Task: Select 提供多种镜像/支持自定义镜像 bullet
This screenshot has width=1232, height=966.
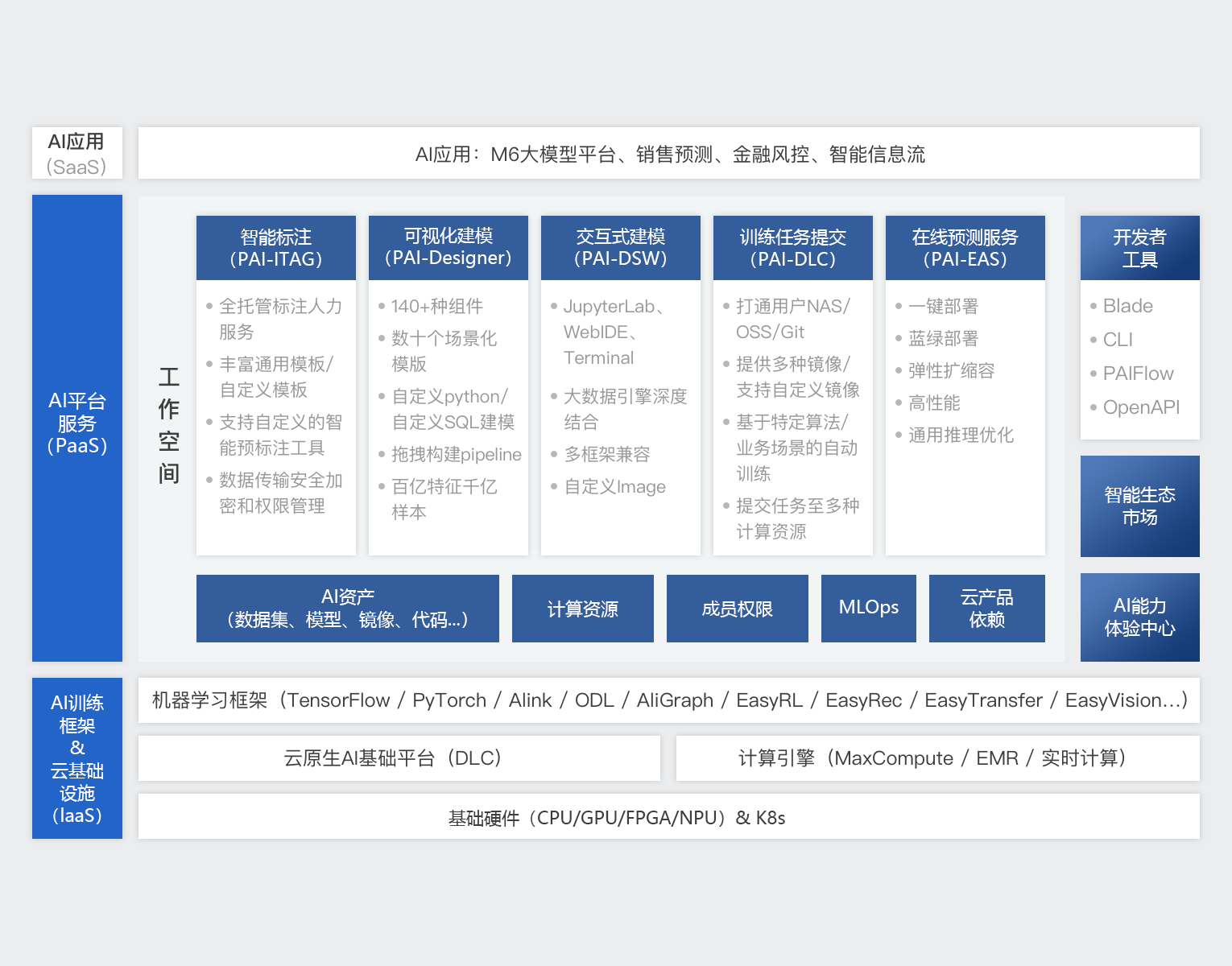Action: 792,377
